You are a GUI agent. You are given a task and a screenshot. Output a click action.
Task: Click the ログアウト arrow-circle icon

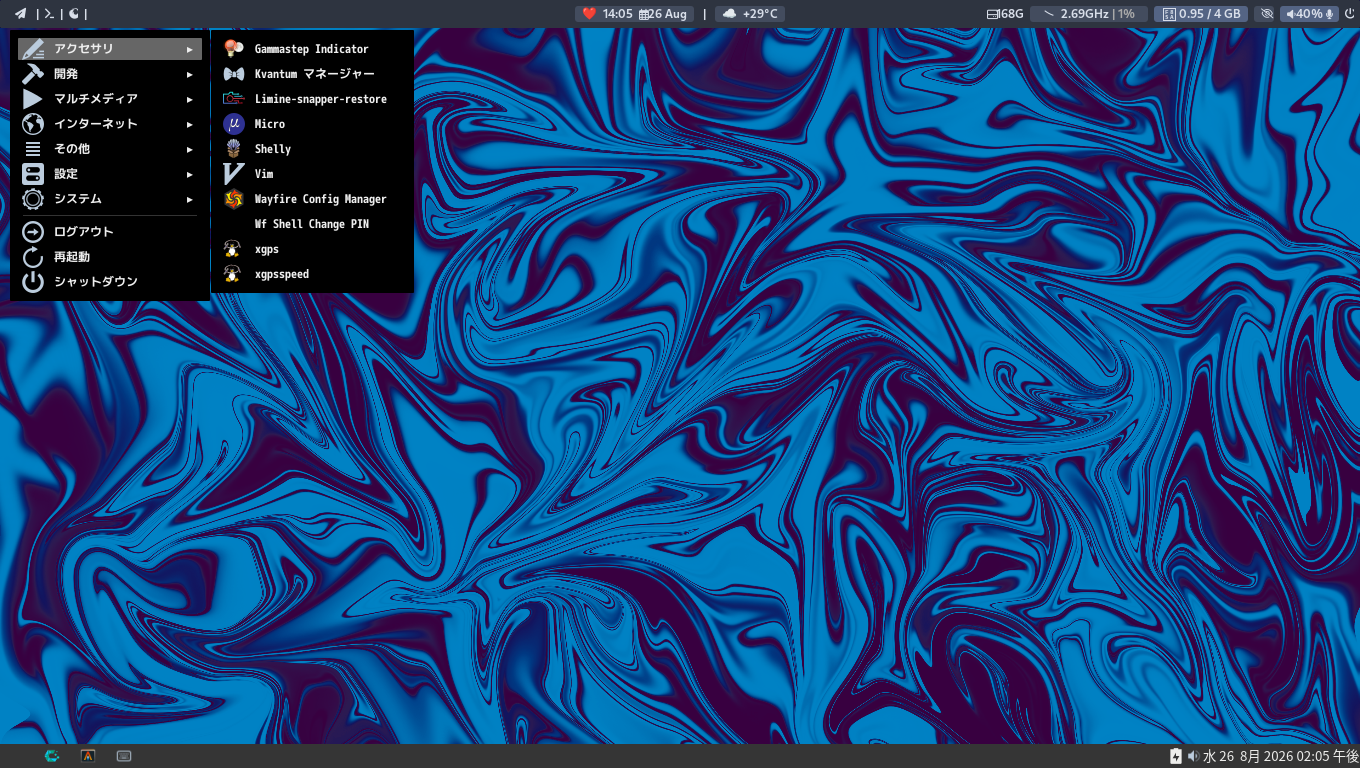pyautogui.click(x=33, y=232)
